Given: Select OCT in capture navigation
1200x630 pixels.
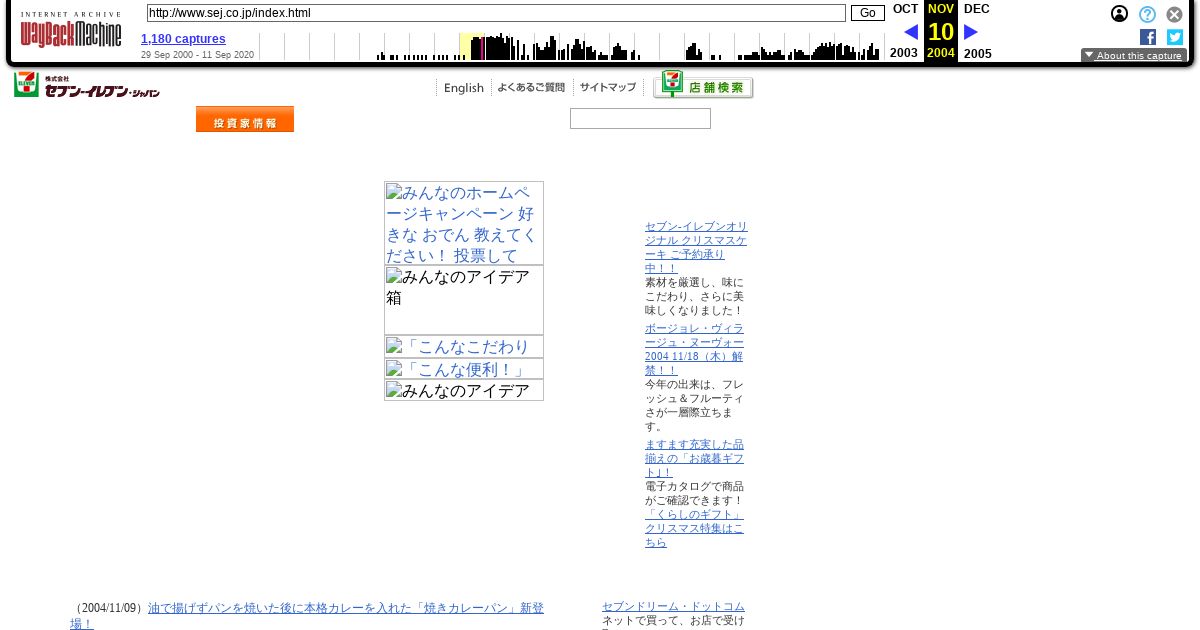Looking at the screenshot, I should (905, 9).
